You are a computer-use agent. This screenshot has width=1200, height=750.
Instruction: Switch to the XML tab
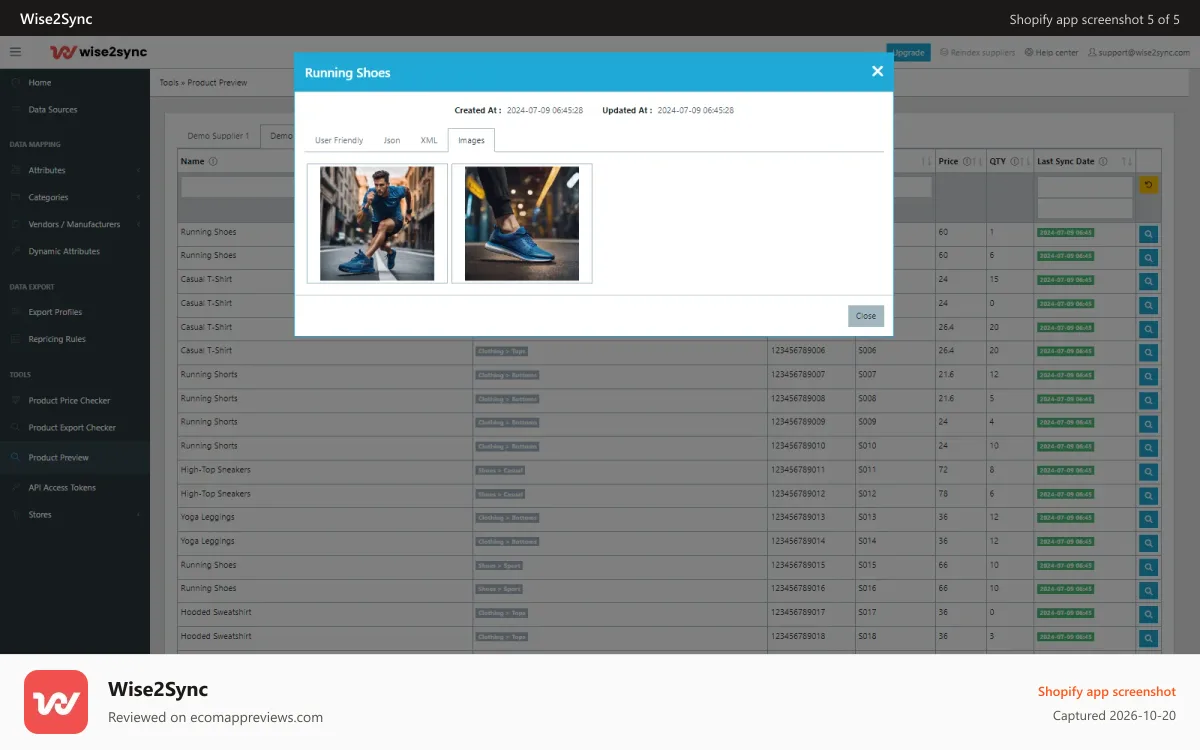429,140
